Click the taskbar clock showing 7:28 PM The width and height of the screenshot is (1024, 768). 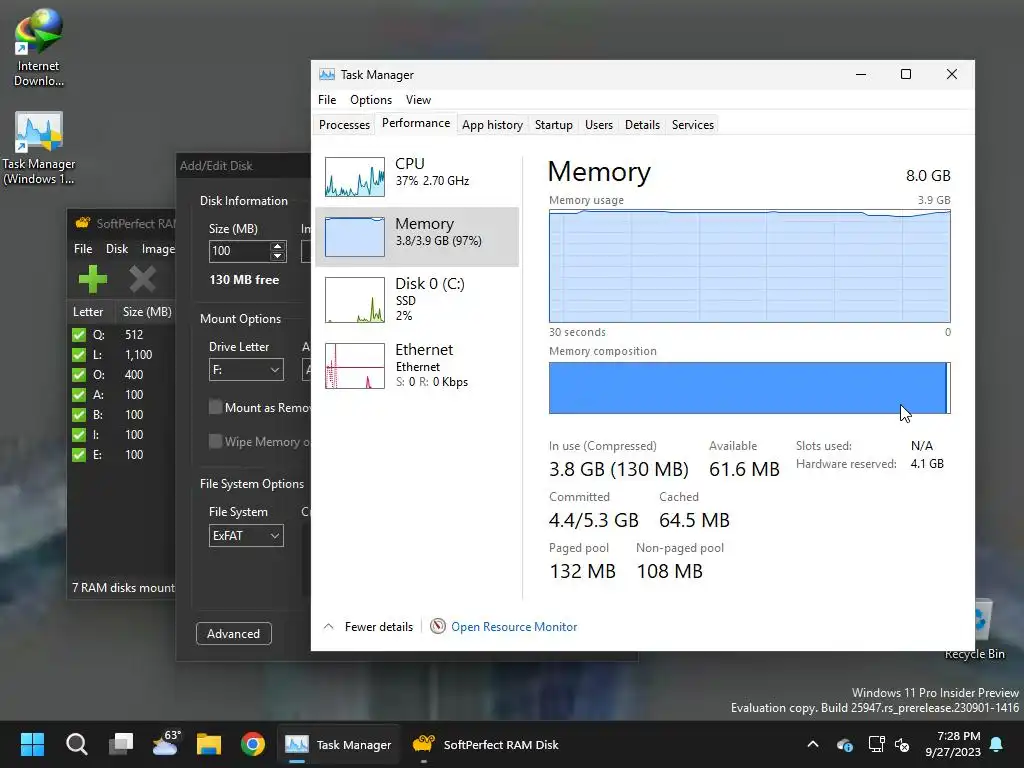point(953,744)
